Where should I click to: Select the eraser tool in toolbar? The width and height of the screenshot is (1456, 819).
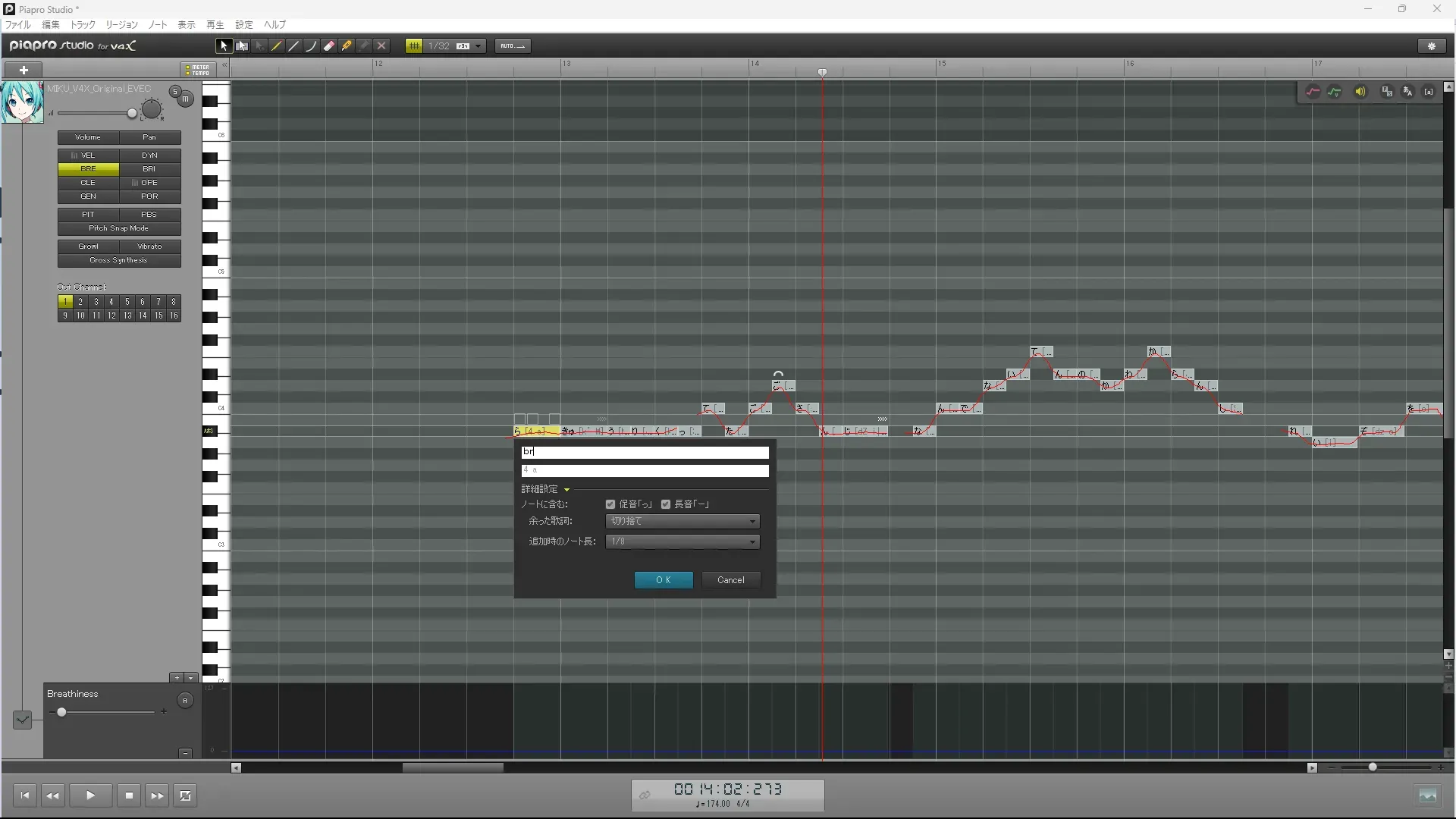coord(329,46)
